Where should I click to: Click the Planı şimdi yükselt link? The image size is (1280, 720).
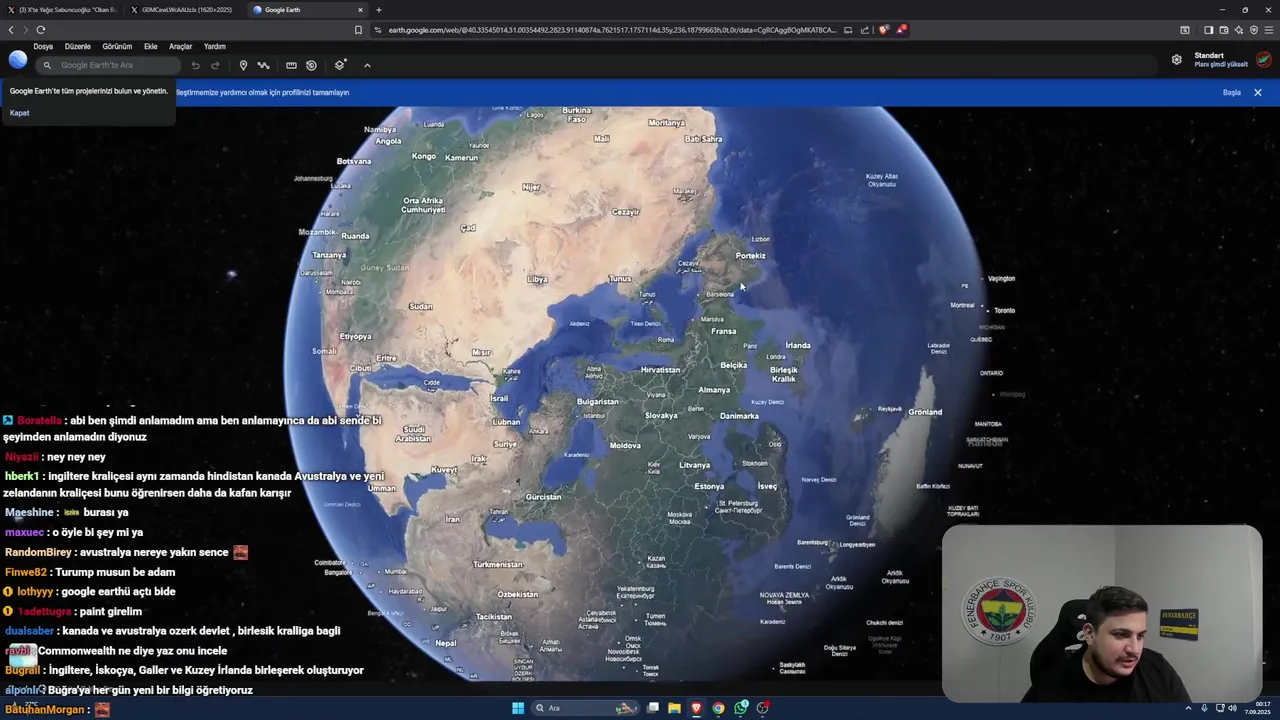click(x=1221, y=64)
